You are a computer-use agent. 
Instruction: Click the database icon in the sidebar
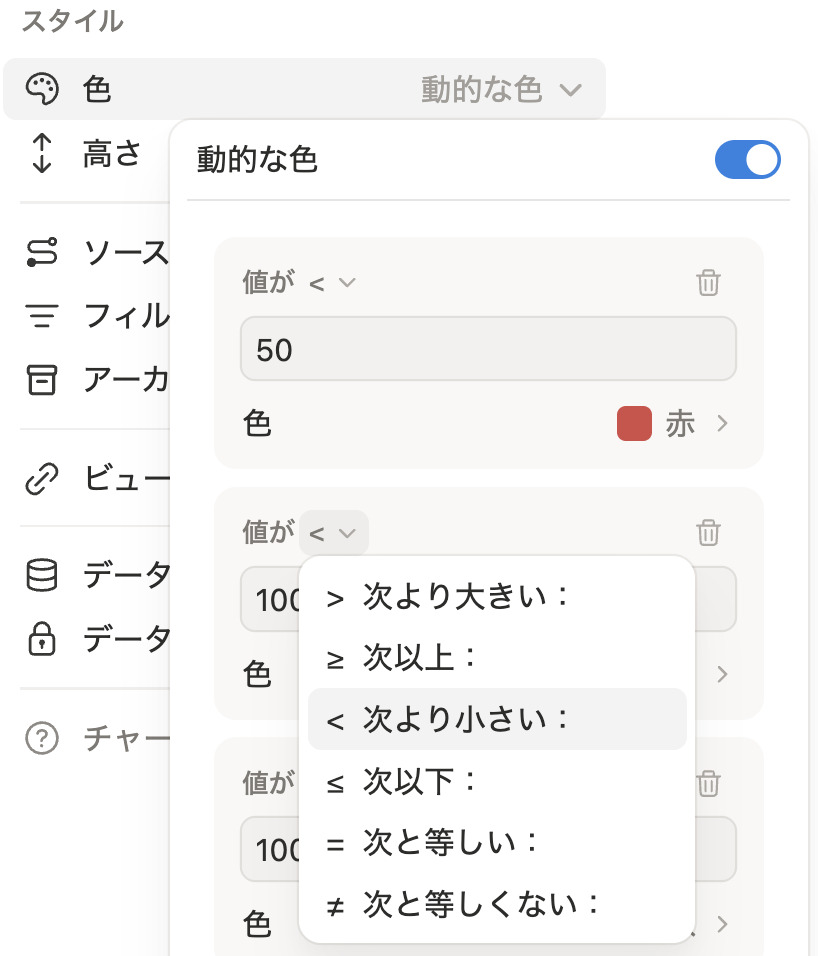tap(42, 575)
